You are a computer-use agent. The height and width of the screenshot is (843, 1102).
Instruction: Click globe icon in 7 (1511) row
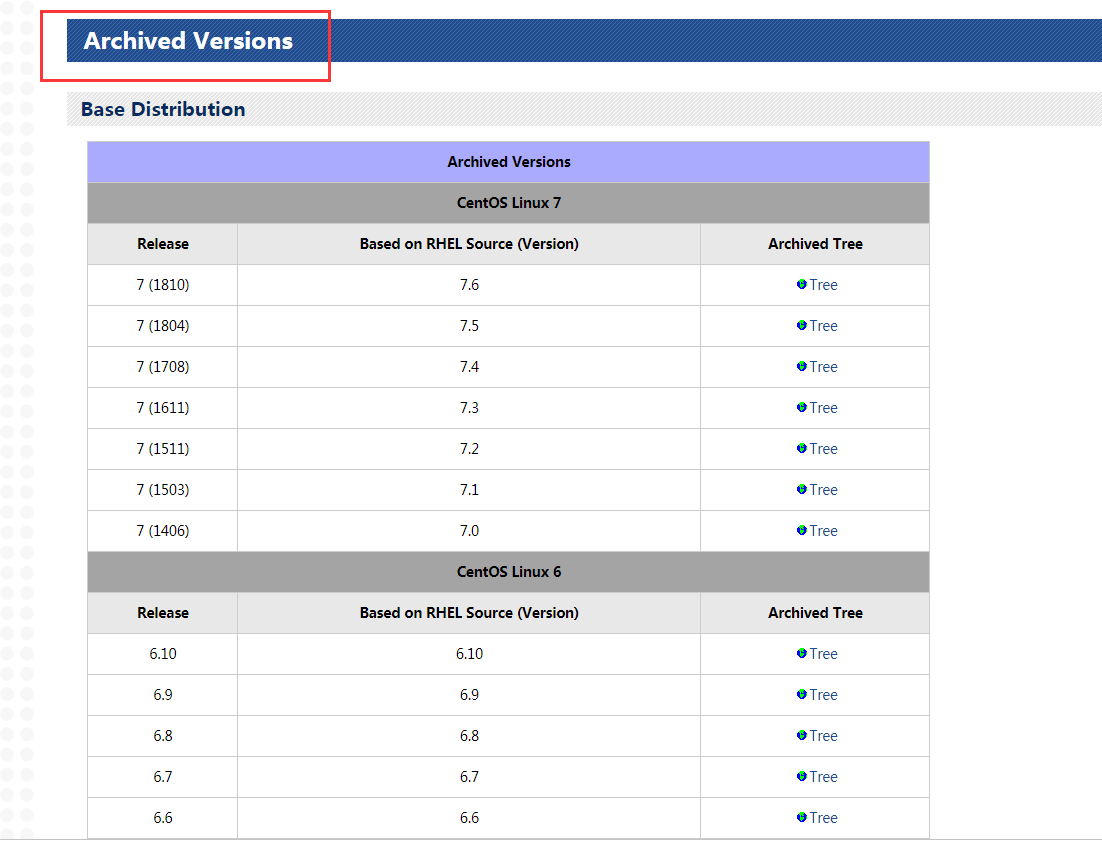[x=801, y=449]
